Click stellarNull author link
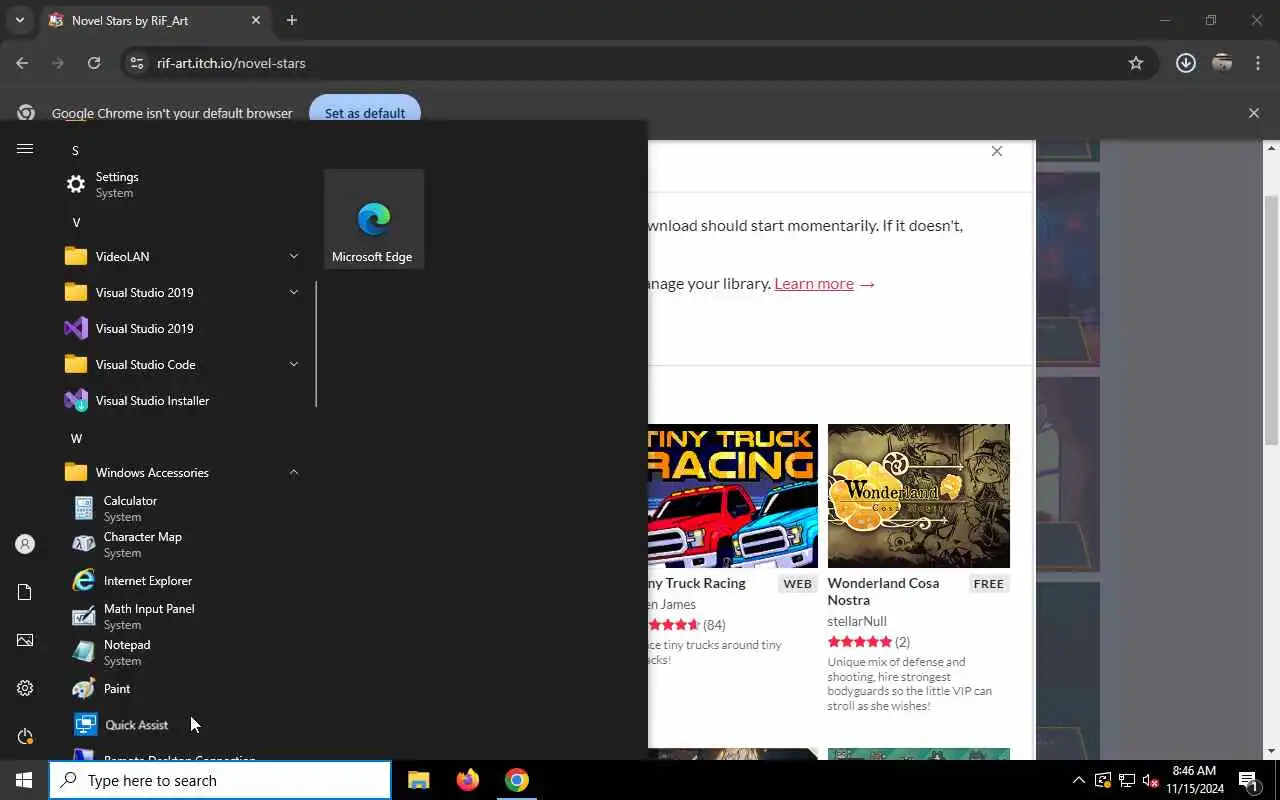 [857, 621]
